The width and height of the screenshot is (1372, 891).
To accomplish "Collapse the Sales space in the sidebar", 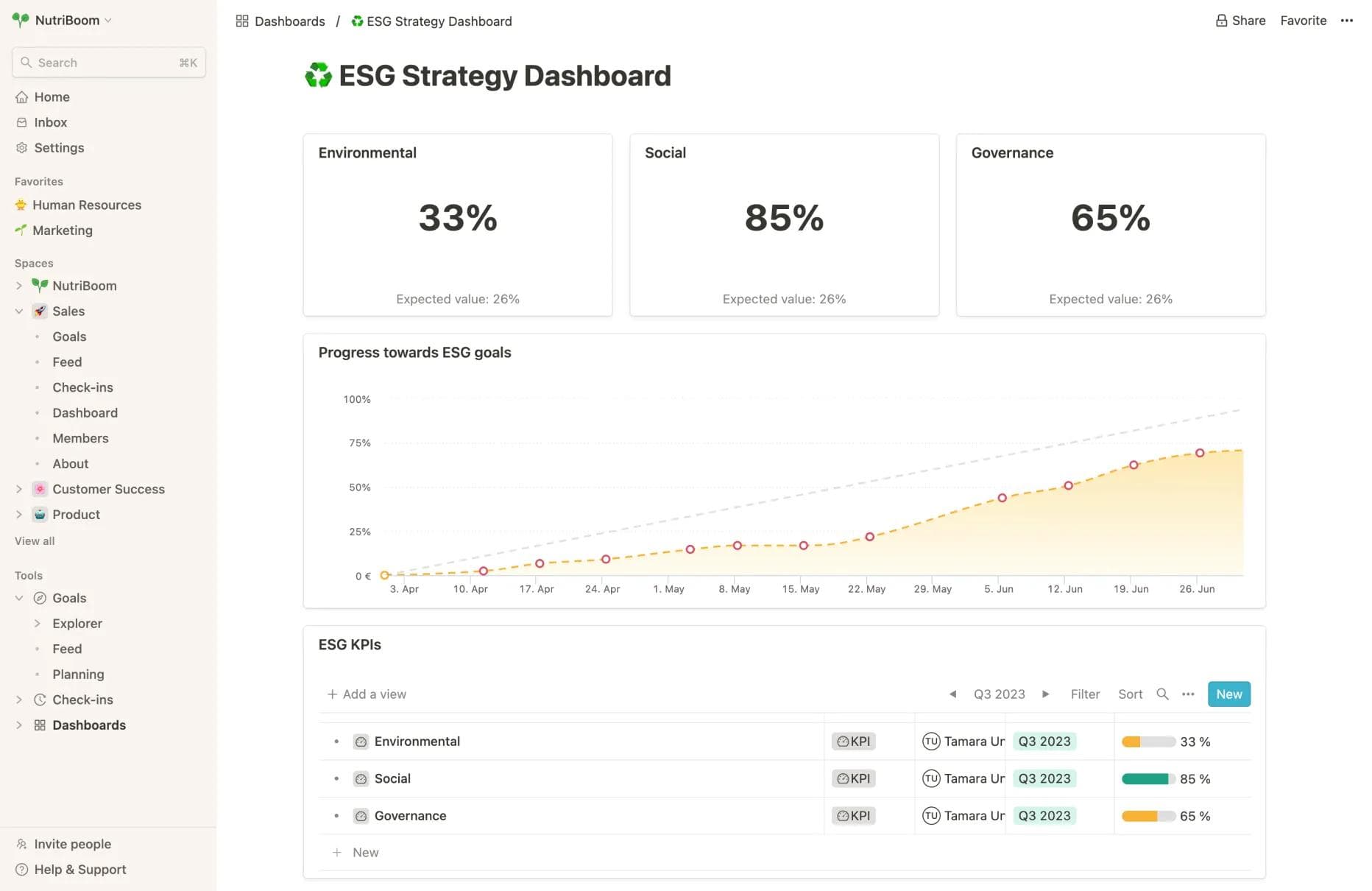I will tap(19, 311).
